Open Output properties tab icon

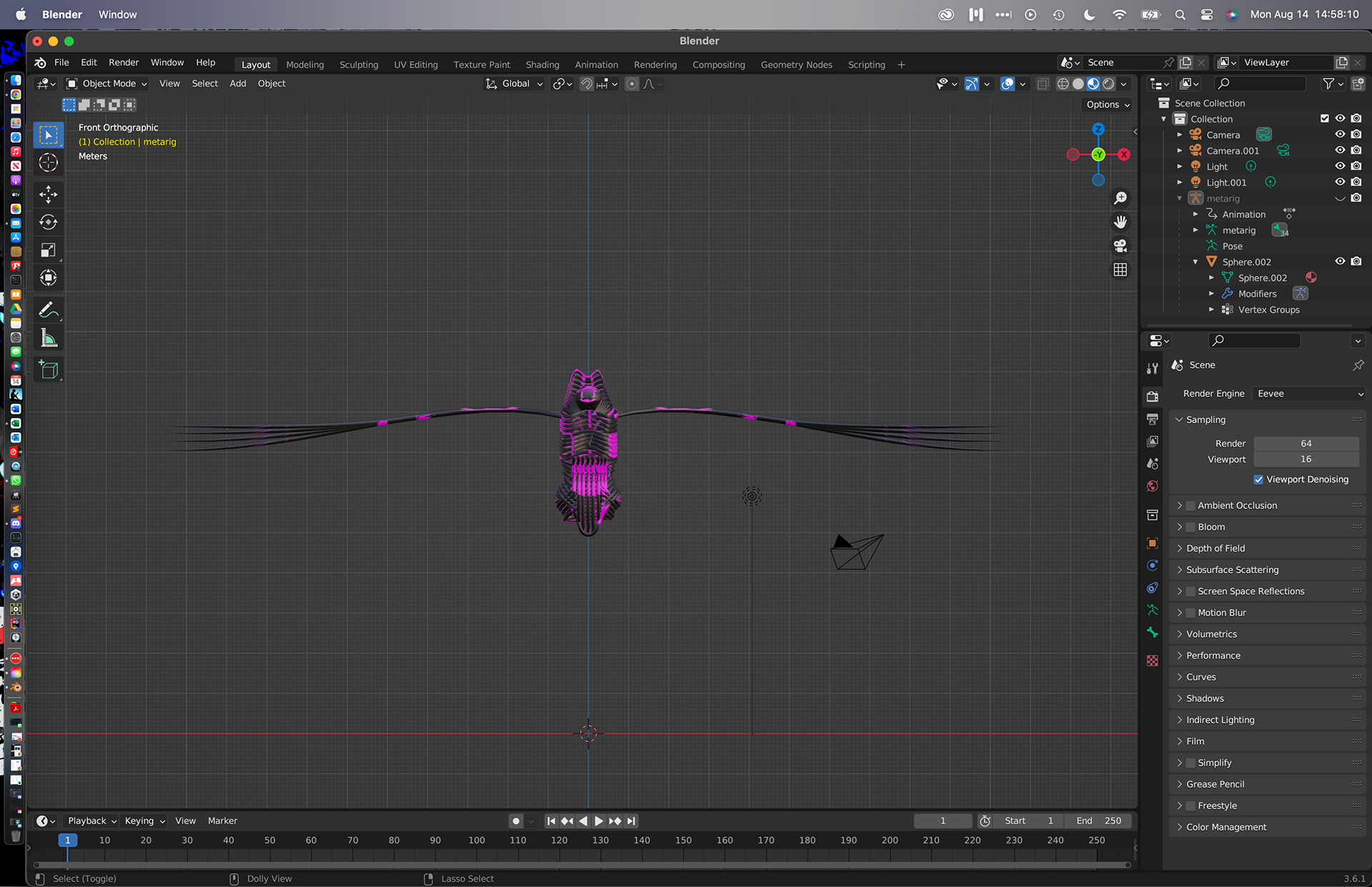point(1152,419)
